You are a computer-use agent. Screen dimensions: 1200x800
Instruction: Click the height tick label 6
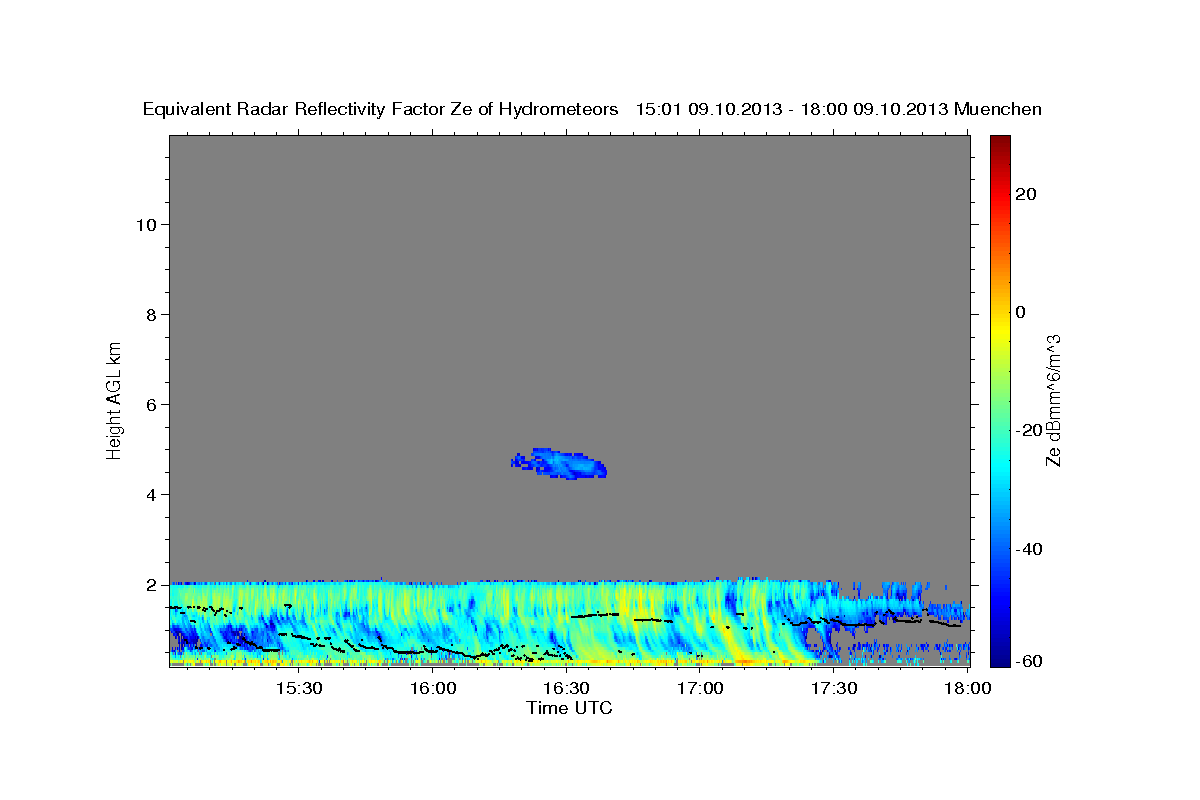(x=151, y=404)
